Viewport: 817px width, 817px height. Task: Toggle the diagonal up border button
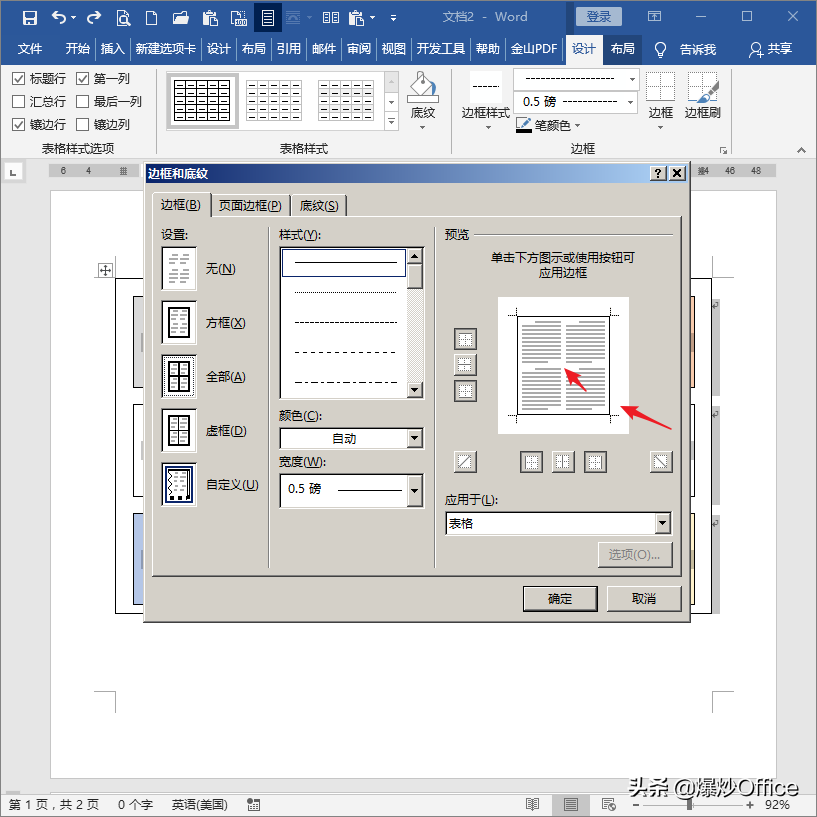[x=465, y=462]
